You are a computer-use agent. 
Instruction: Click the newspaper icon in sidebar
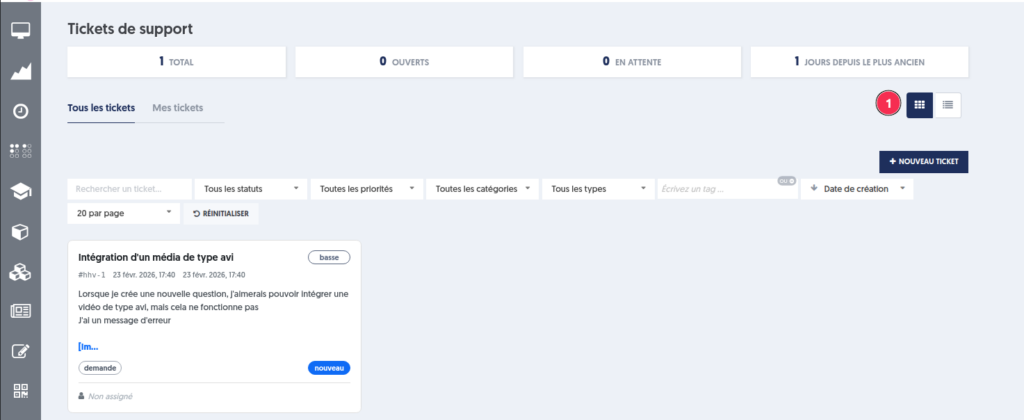[20, 311]
